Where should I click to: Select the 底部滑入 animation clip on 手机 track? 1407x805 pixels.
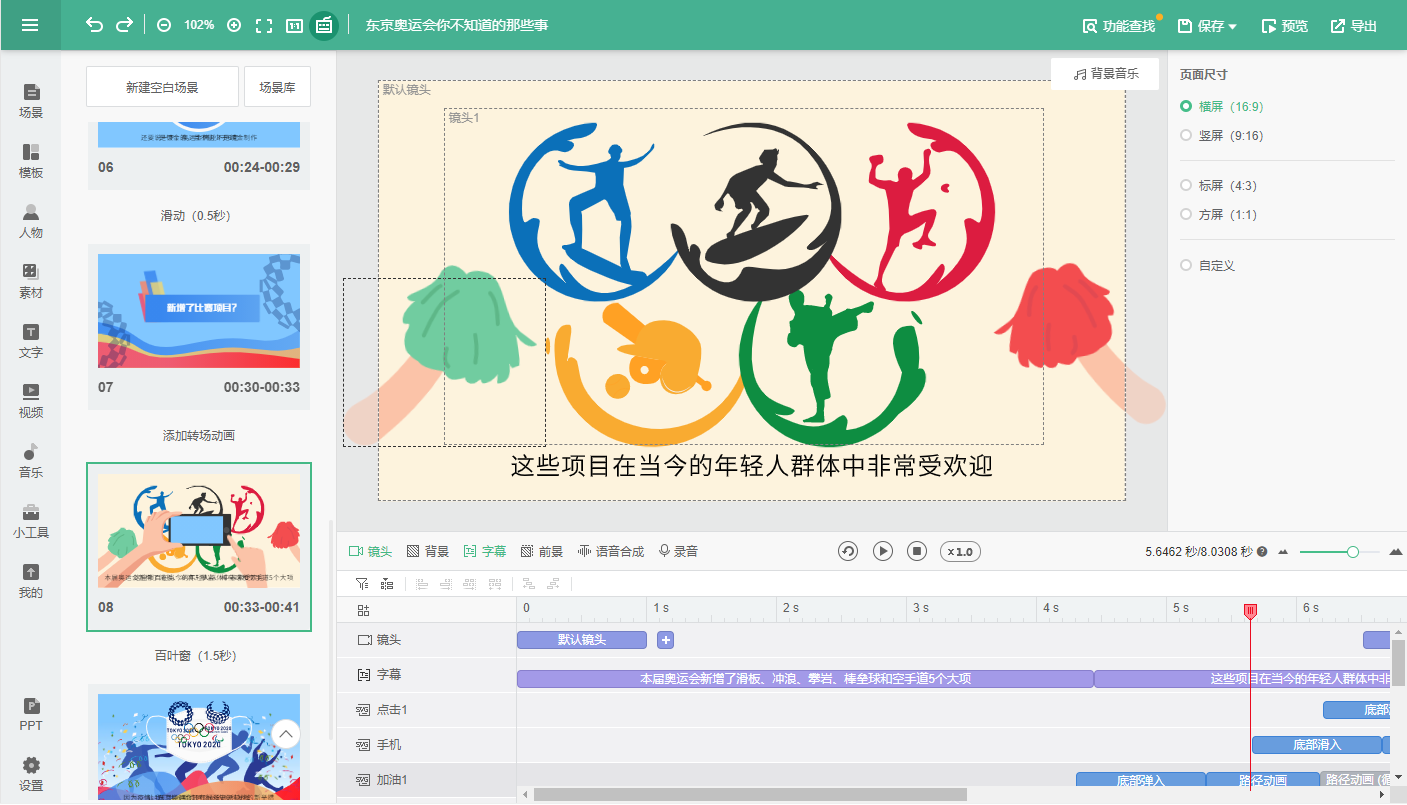[1317, 745]
